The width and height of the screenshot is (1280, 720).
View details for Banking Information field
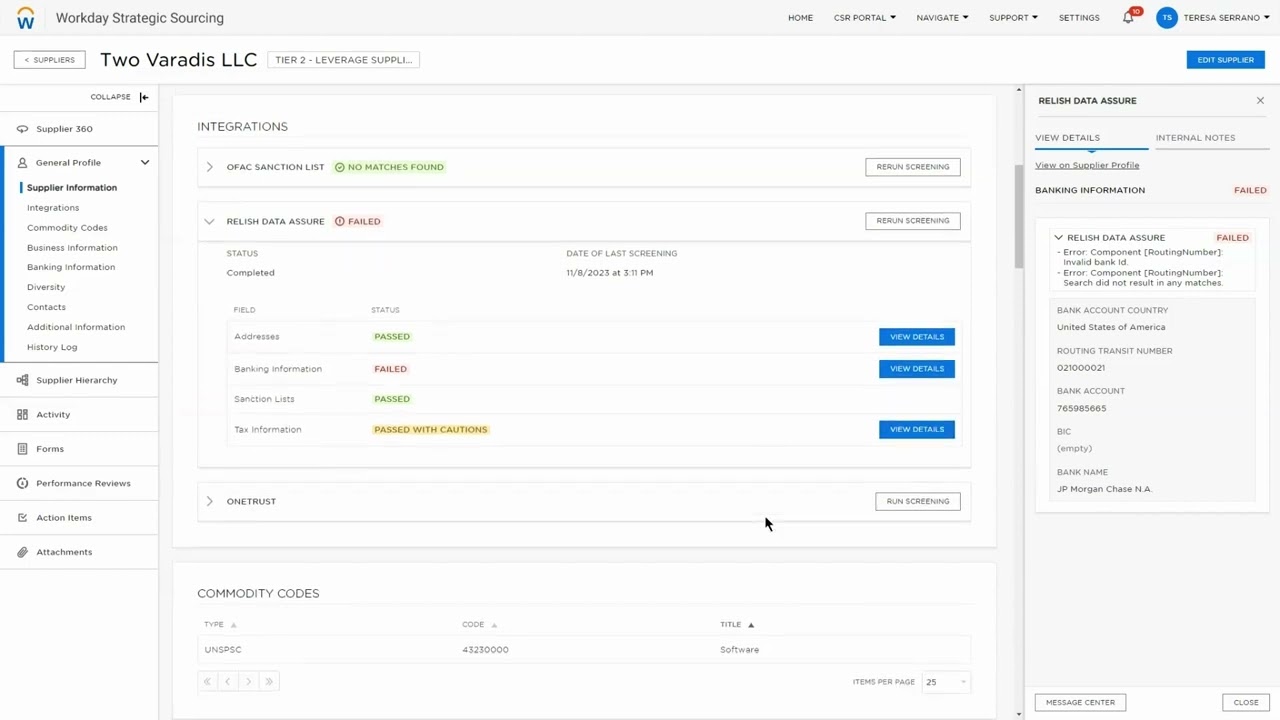click(x=917, y=369)
